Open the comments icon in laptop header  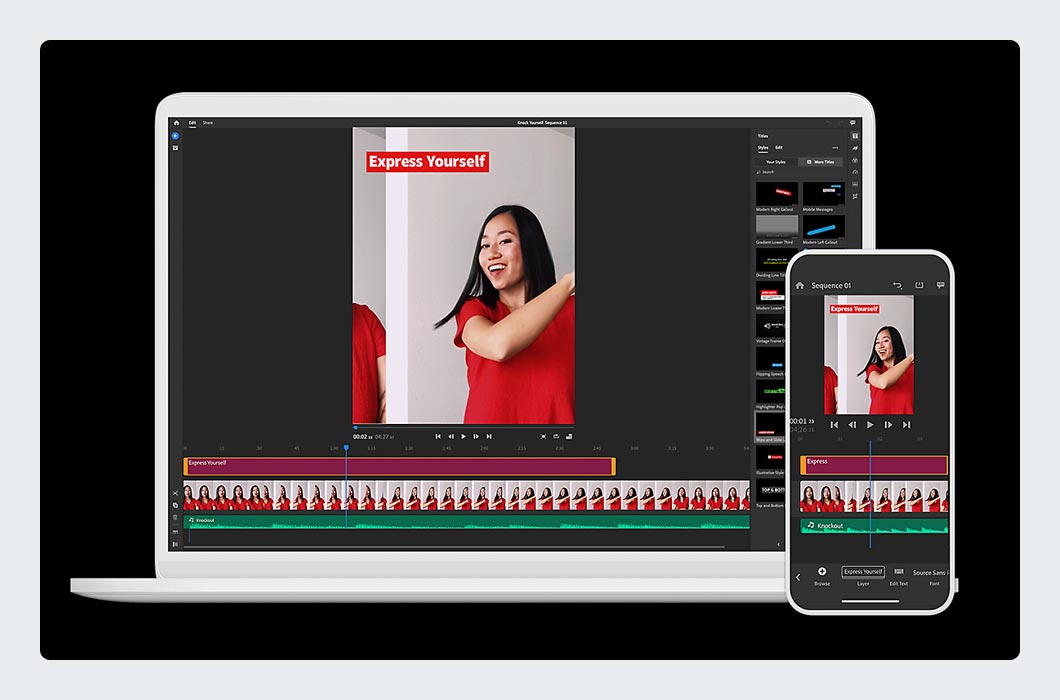pos(853,123)
